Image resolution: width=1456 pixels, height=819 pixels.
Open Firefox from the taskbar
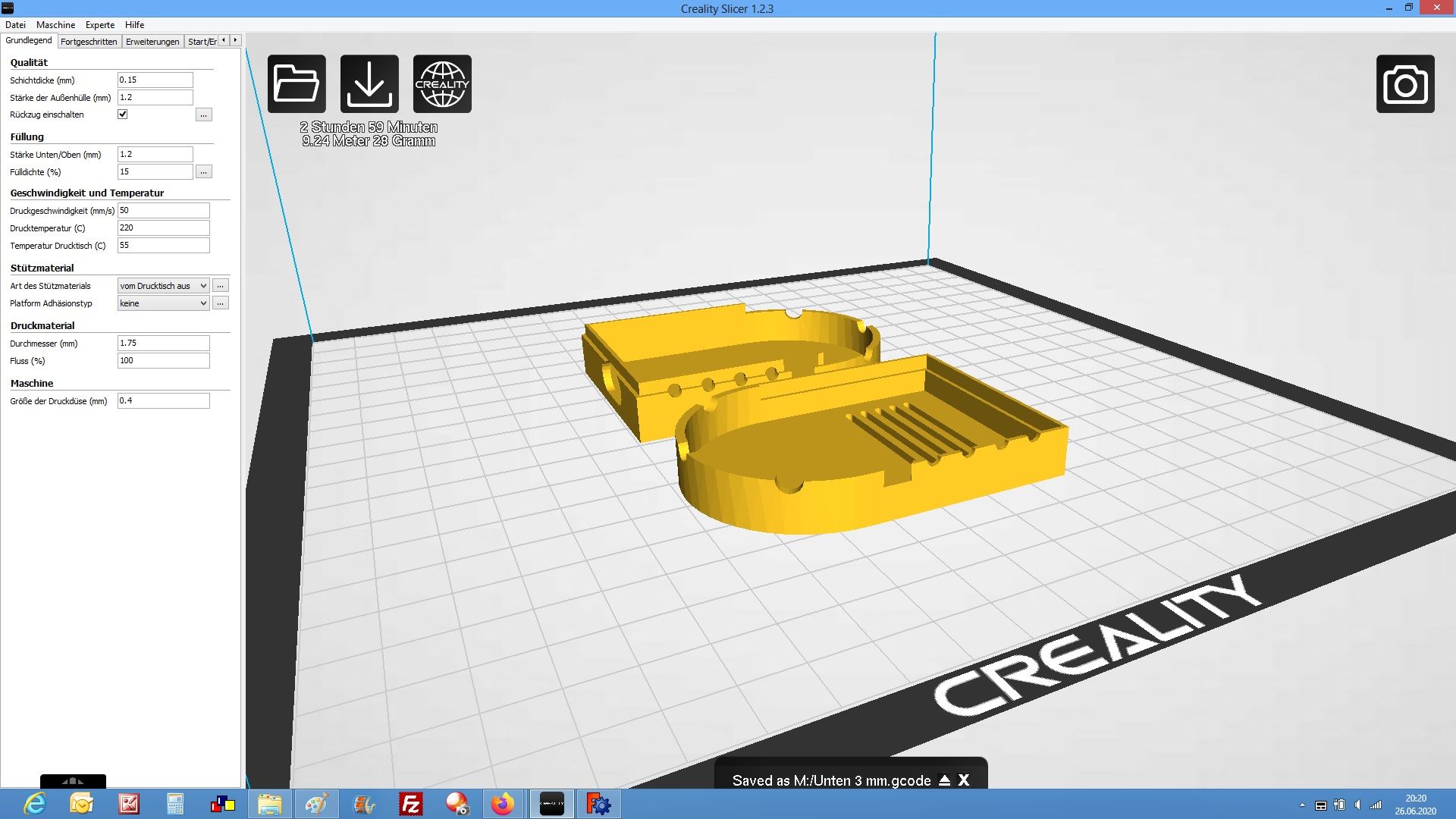[502, 804]
